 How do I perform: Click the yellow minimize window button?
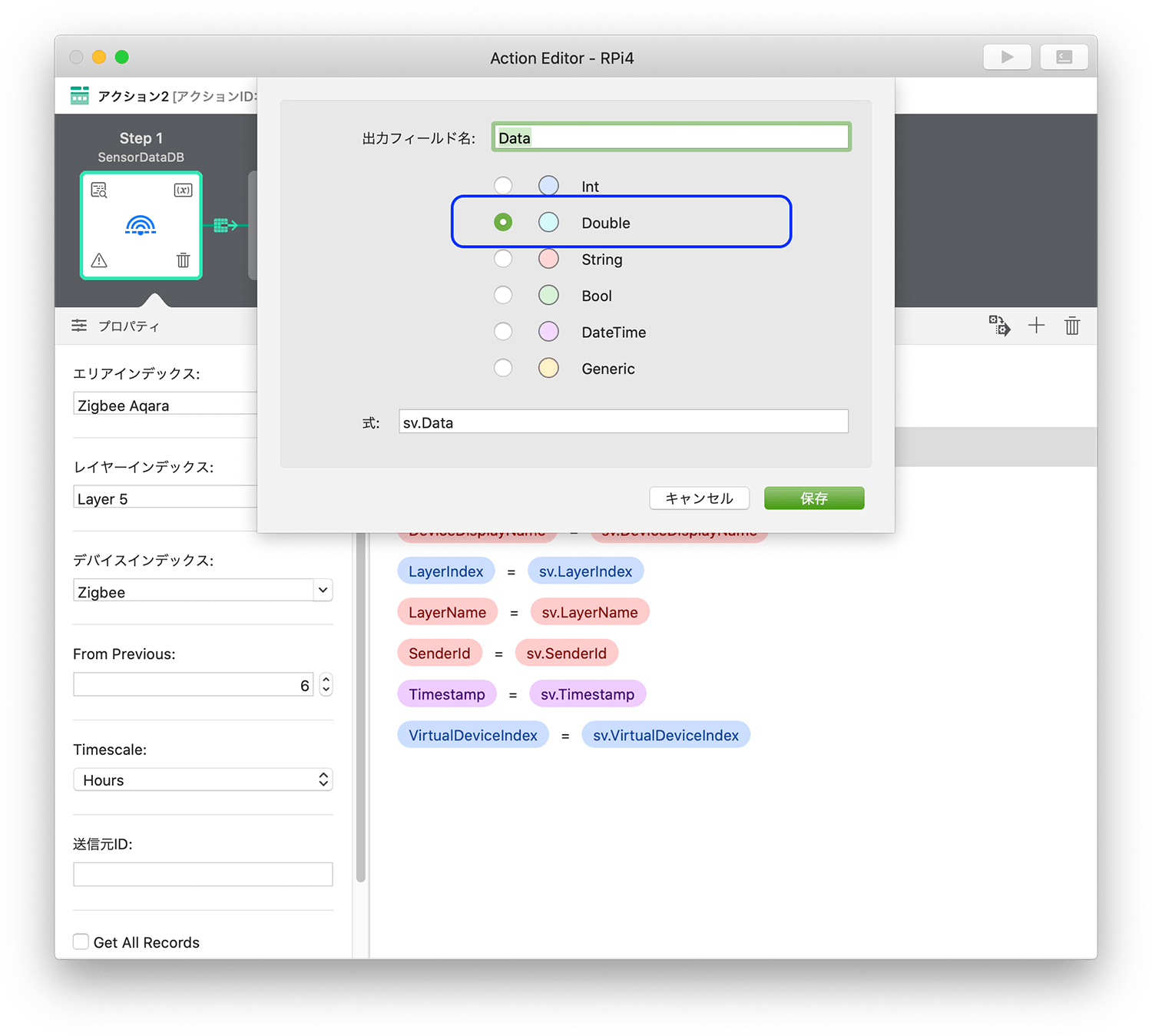(x=98, y=57)
